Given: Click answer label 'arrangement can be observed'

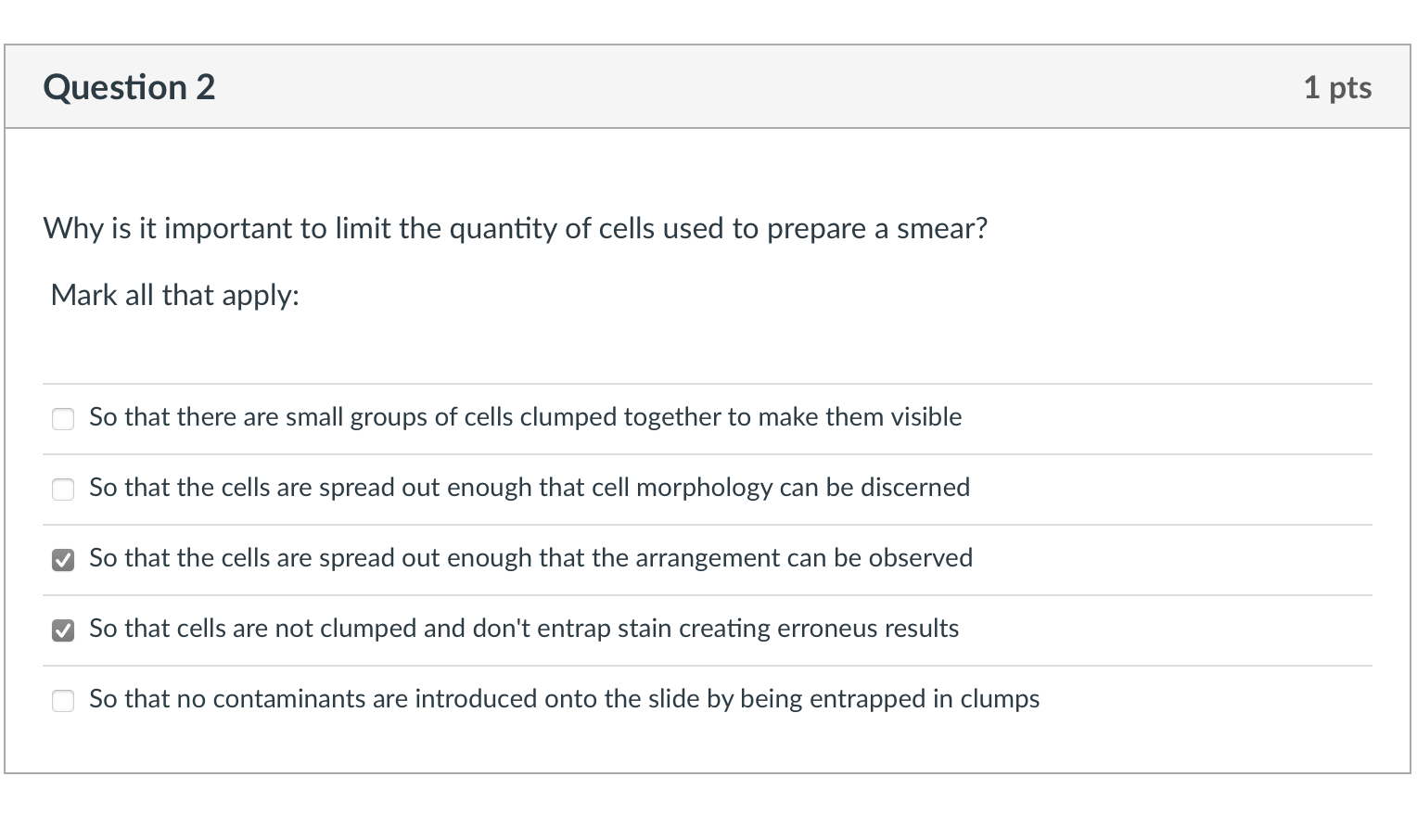Looking at the screenshot, I should 531,558.
